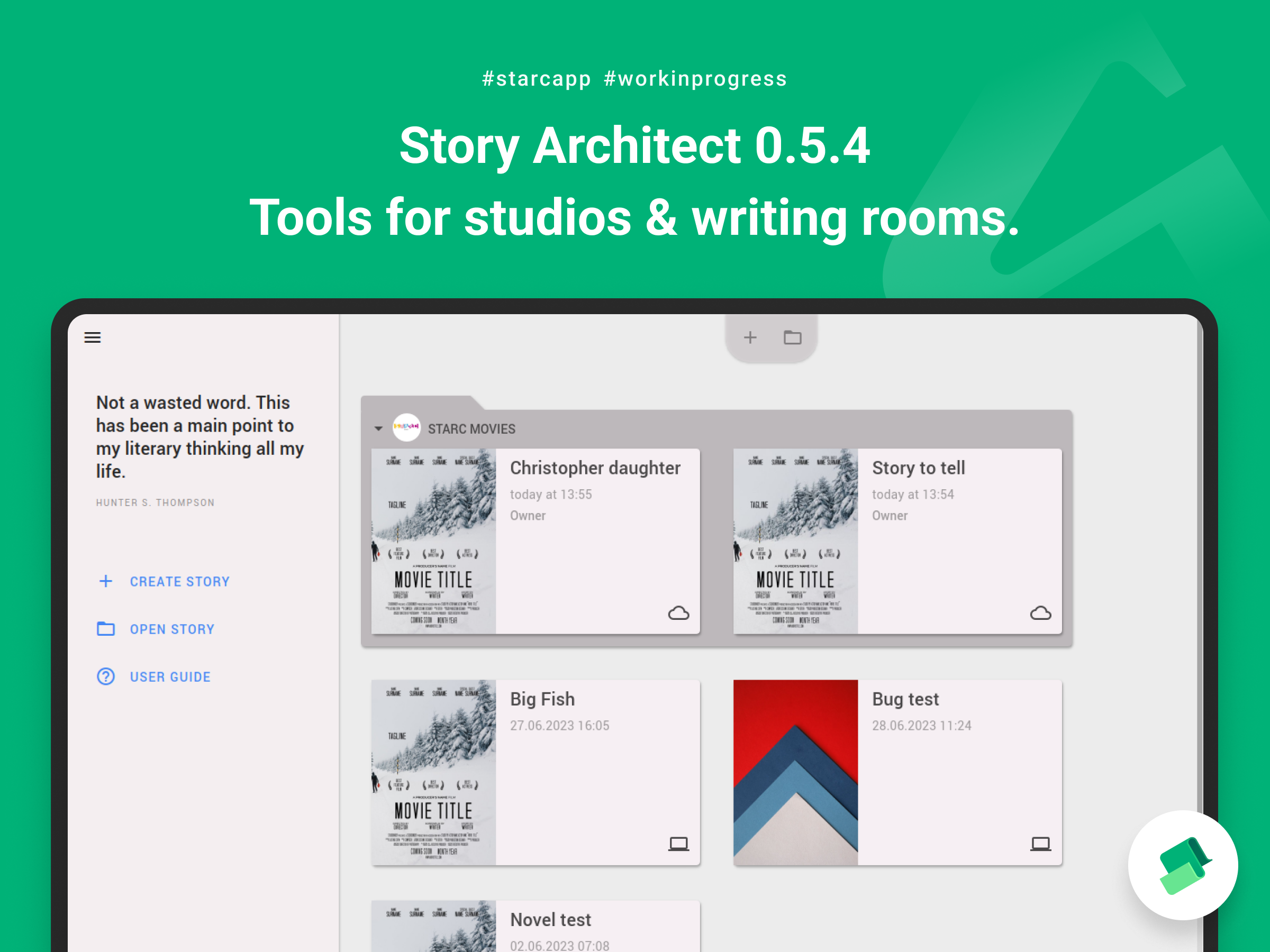Open the Bug test cover thumbnail
Image resolution: width=1270 pixels, height=952 pixels.
(x=796, y=772)
